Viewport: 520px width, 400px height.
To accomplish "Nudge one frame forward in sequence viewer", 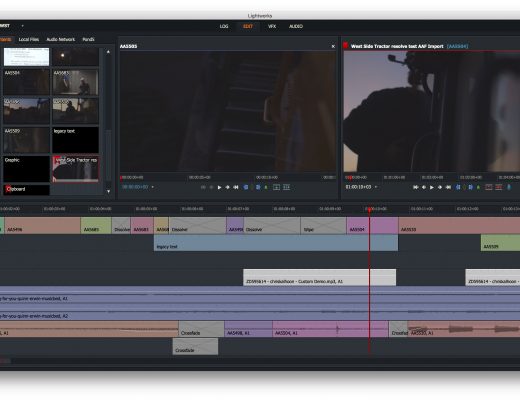I will pos(440,187).
